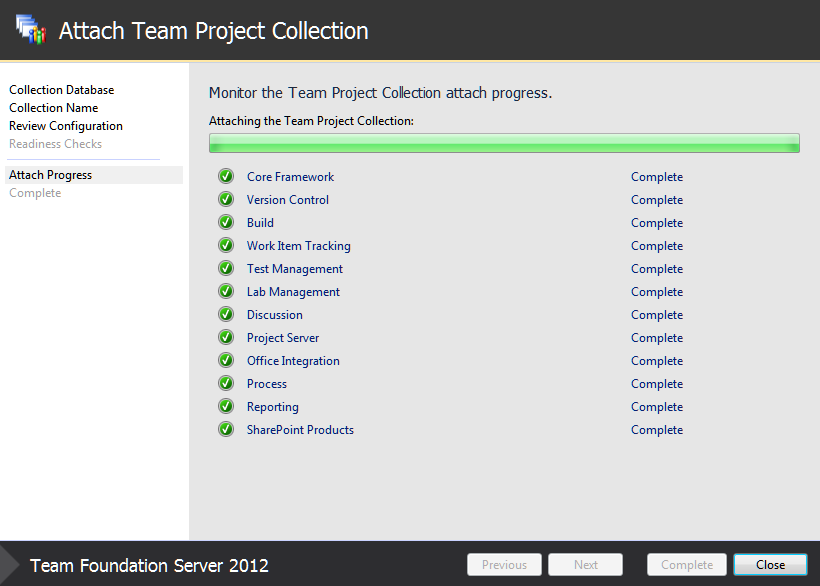Click the Complete status next to Discussion

point(657,315)
